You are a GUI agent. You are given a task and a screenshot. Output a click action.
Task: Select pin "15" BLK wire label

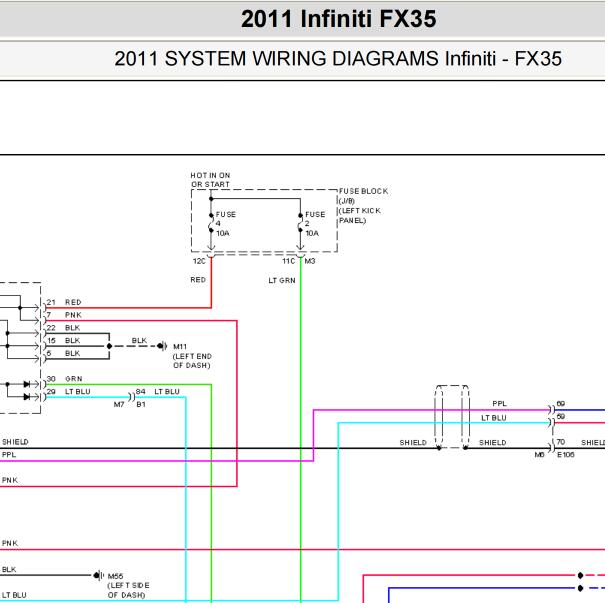tap(63, 340)
